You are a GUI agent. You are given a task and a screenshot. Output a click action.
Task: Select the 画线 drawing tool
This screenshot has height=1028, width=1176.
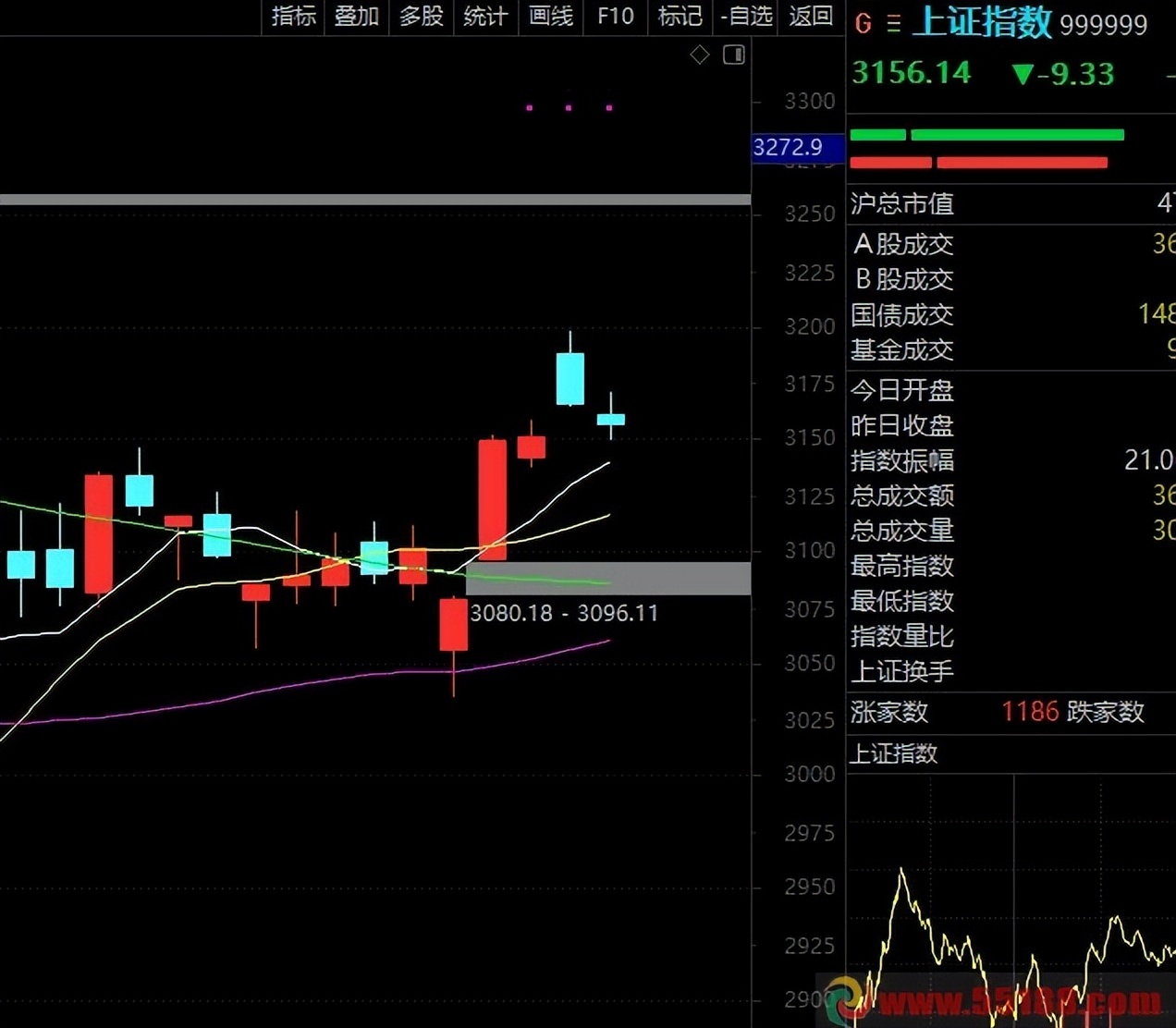tap(550, 17)
